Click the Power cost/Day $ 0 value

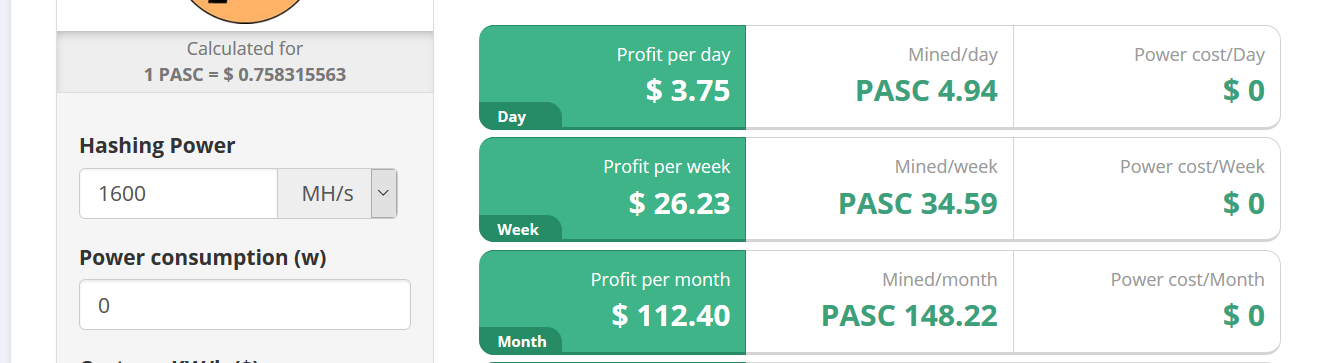1244,91
